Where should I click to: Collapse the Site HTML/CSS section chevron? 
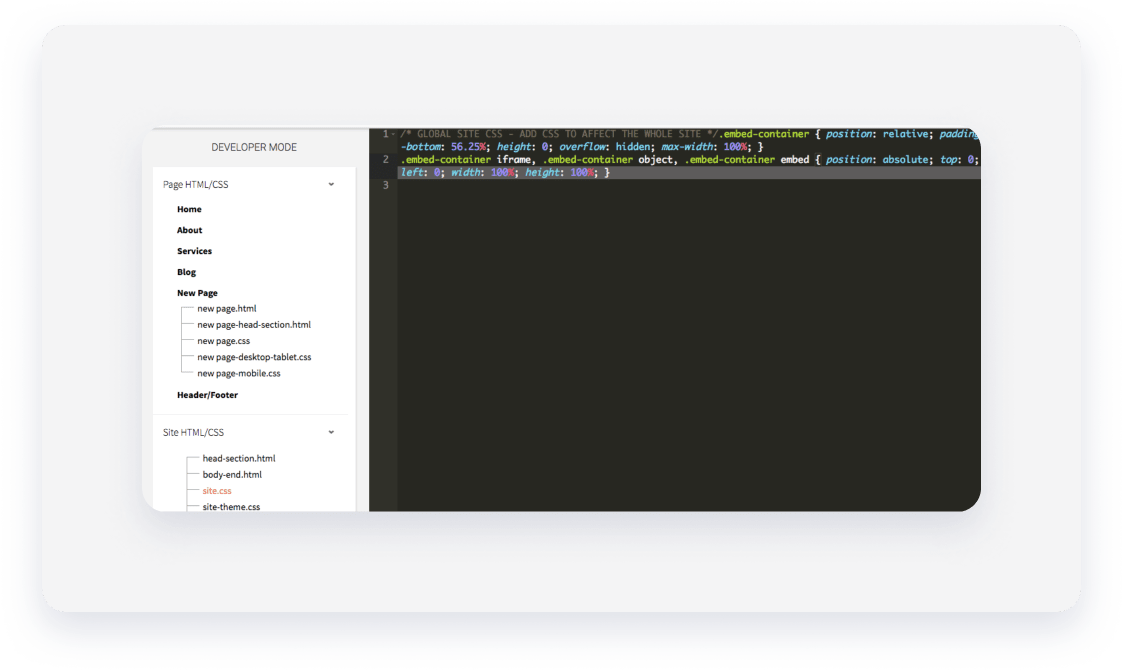331,433
